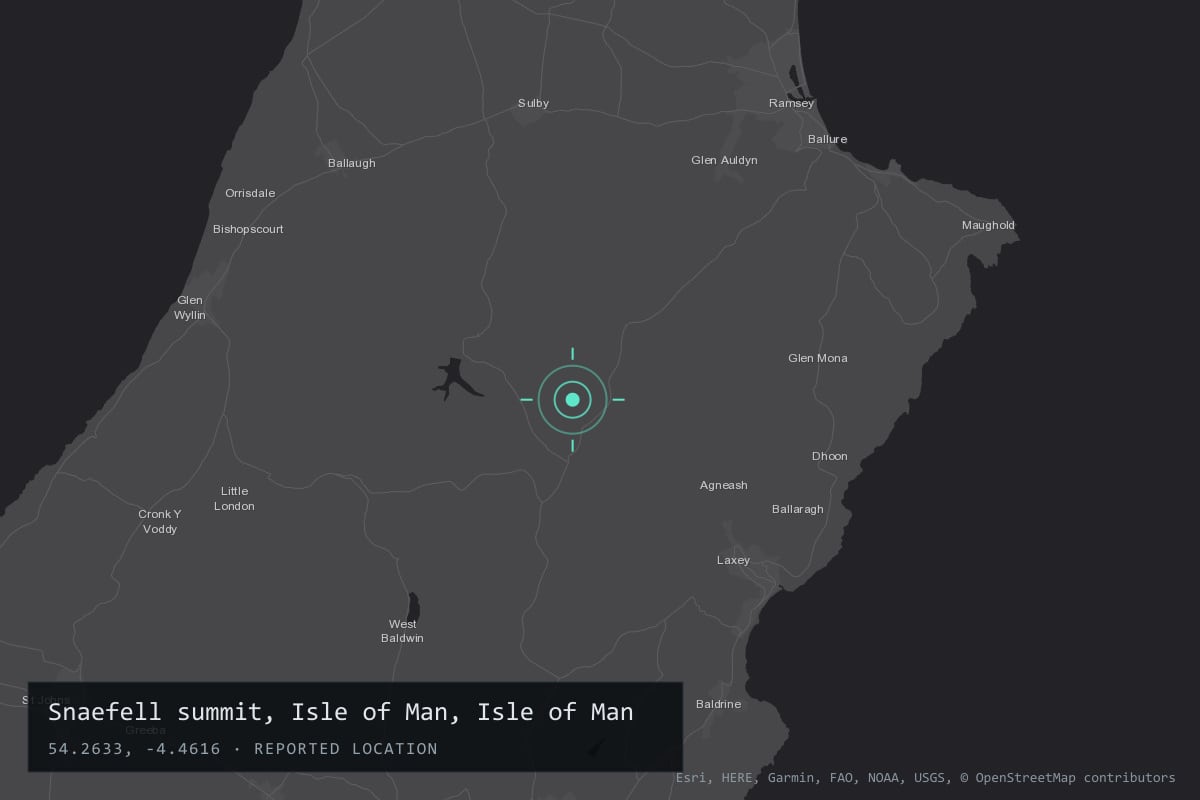The image size is (1200, 800).
Task: Select the REPORTED LOCATION caption text
Action: [346, 749]
